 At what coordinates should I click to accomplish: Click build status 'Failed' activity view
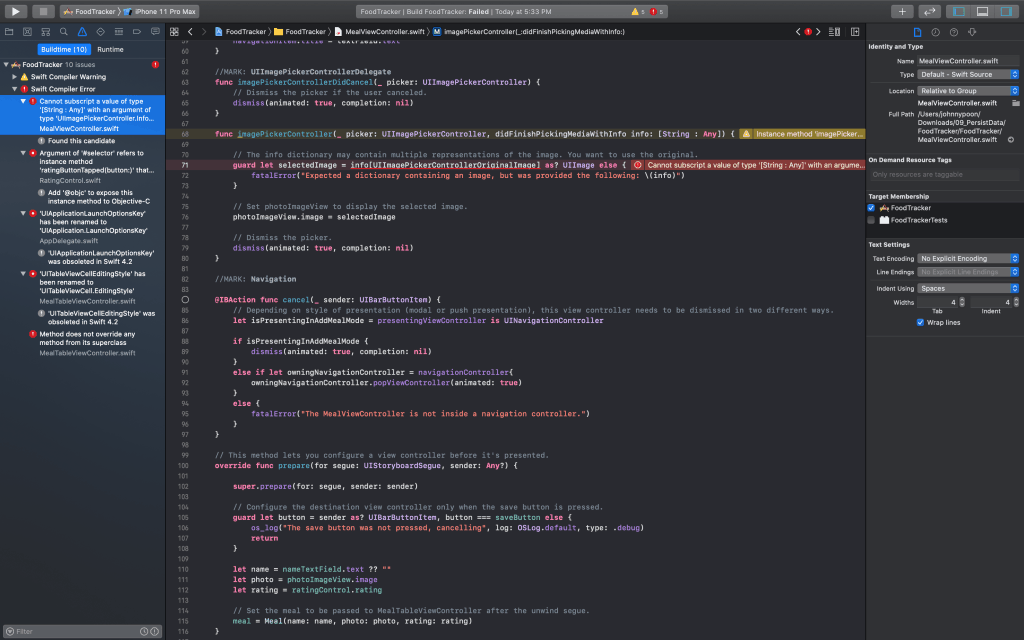click(511, 11)
